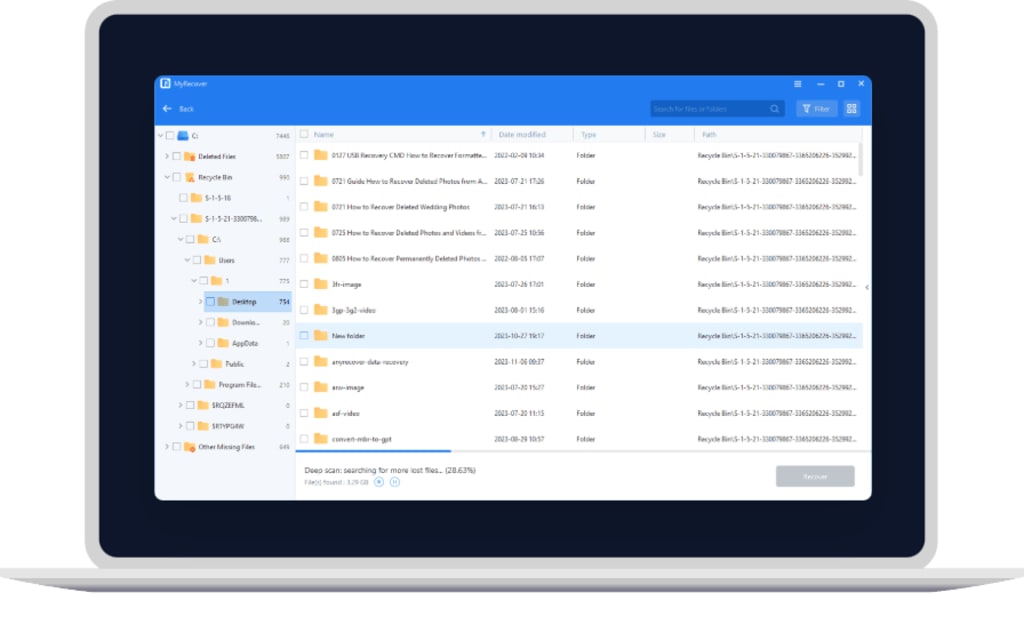Click sort arrow in Name column
Screen dimensions: 1024x617
483,134
